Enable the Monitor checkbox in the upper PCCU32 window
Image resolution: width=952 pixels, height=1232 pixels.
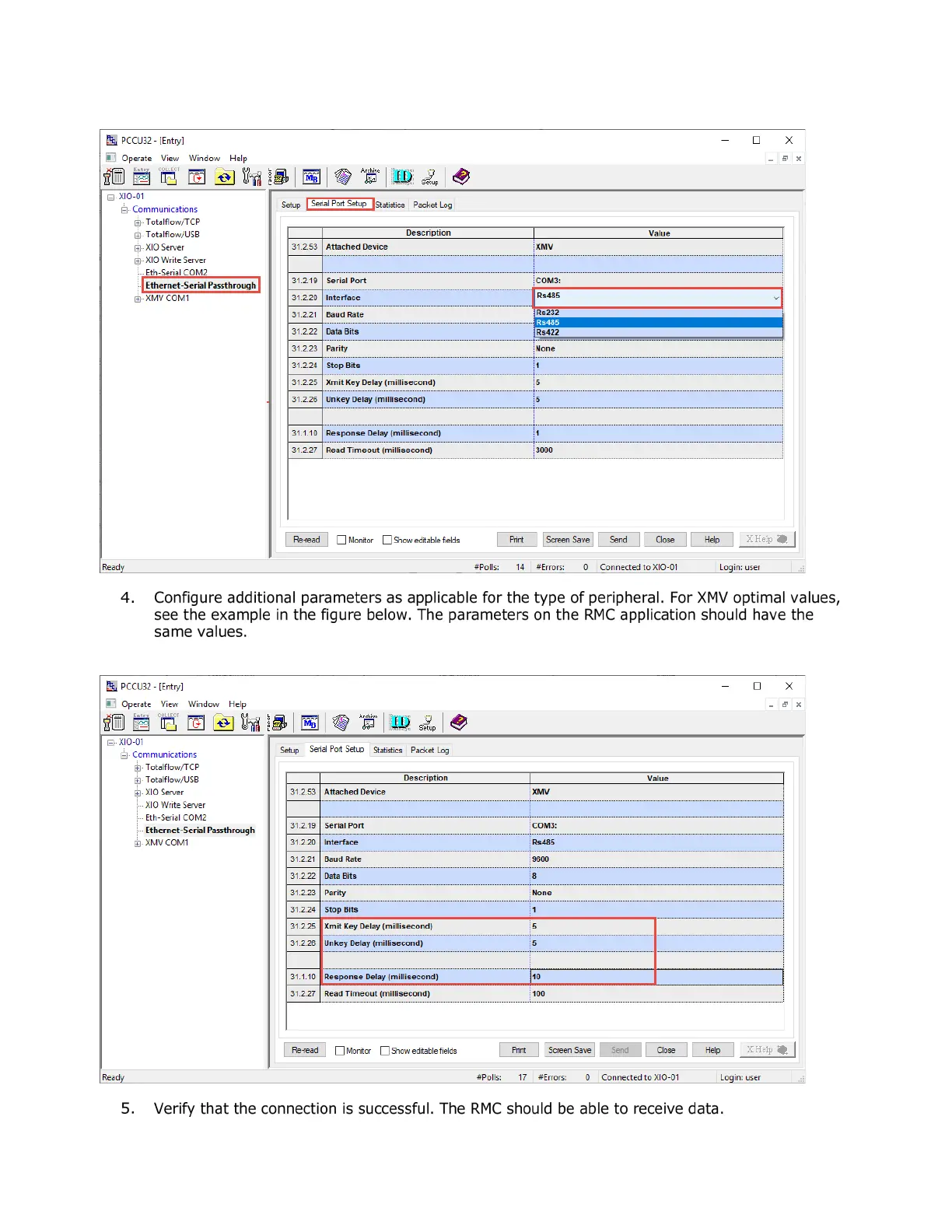click(x=341, y=540)
